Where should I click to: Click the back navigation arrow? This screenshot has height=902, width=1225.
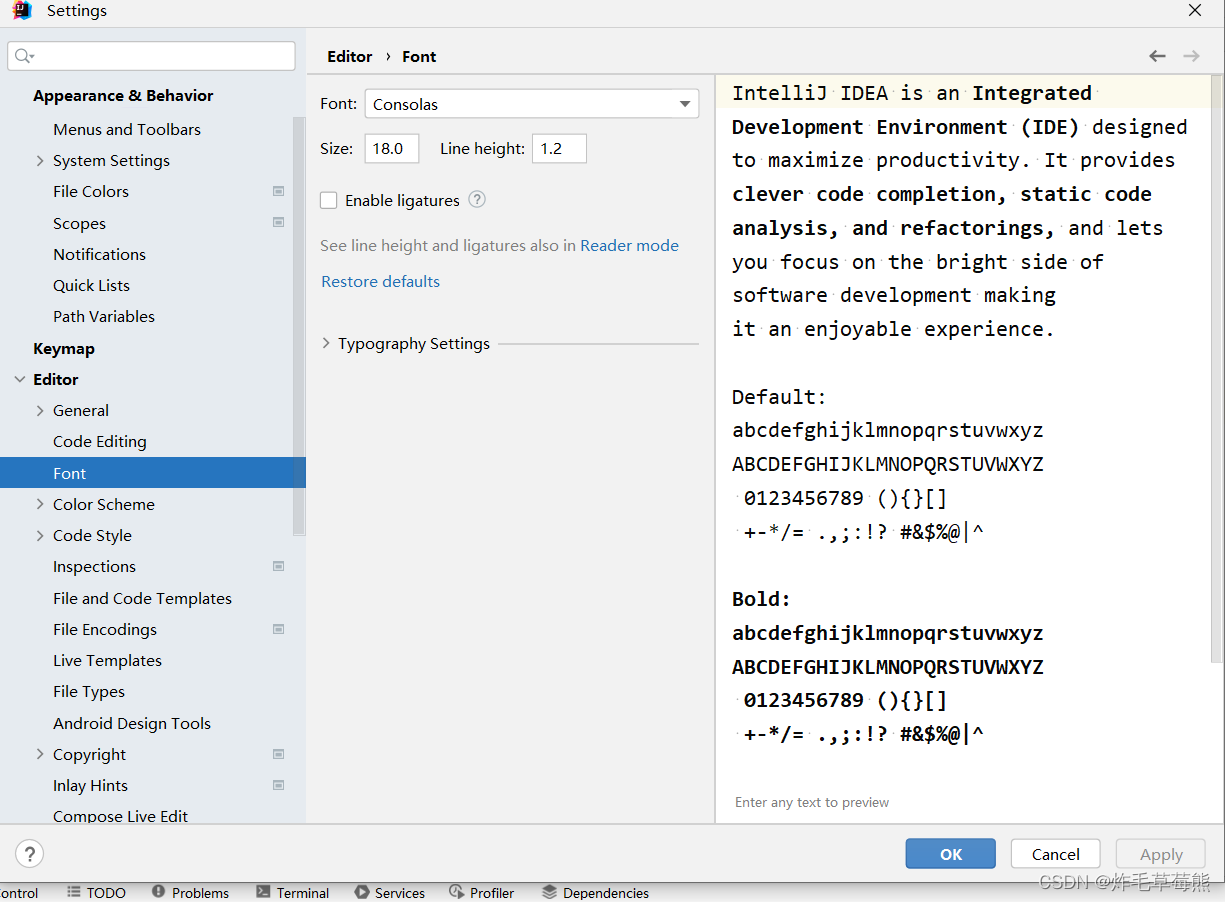(1157, 56)
